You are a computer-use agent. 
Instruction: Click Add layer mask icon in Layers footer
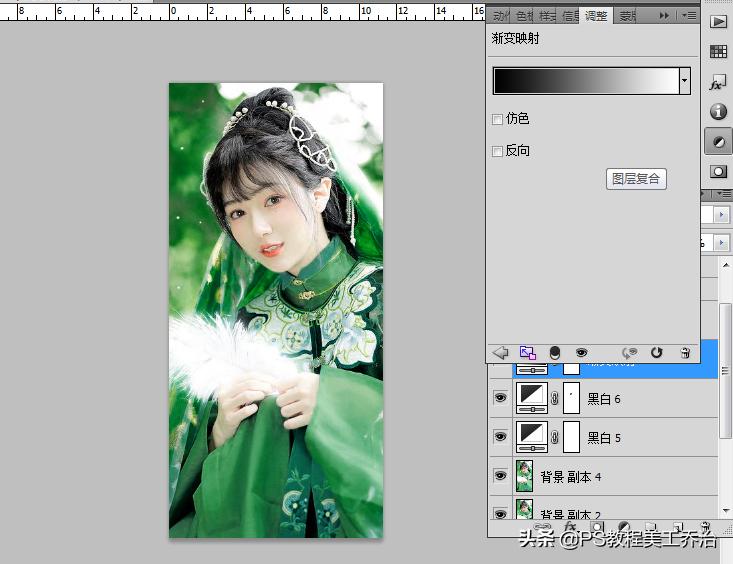click(x=596, y=528)
